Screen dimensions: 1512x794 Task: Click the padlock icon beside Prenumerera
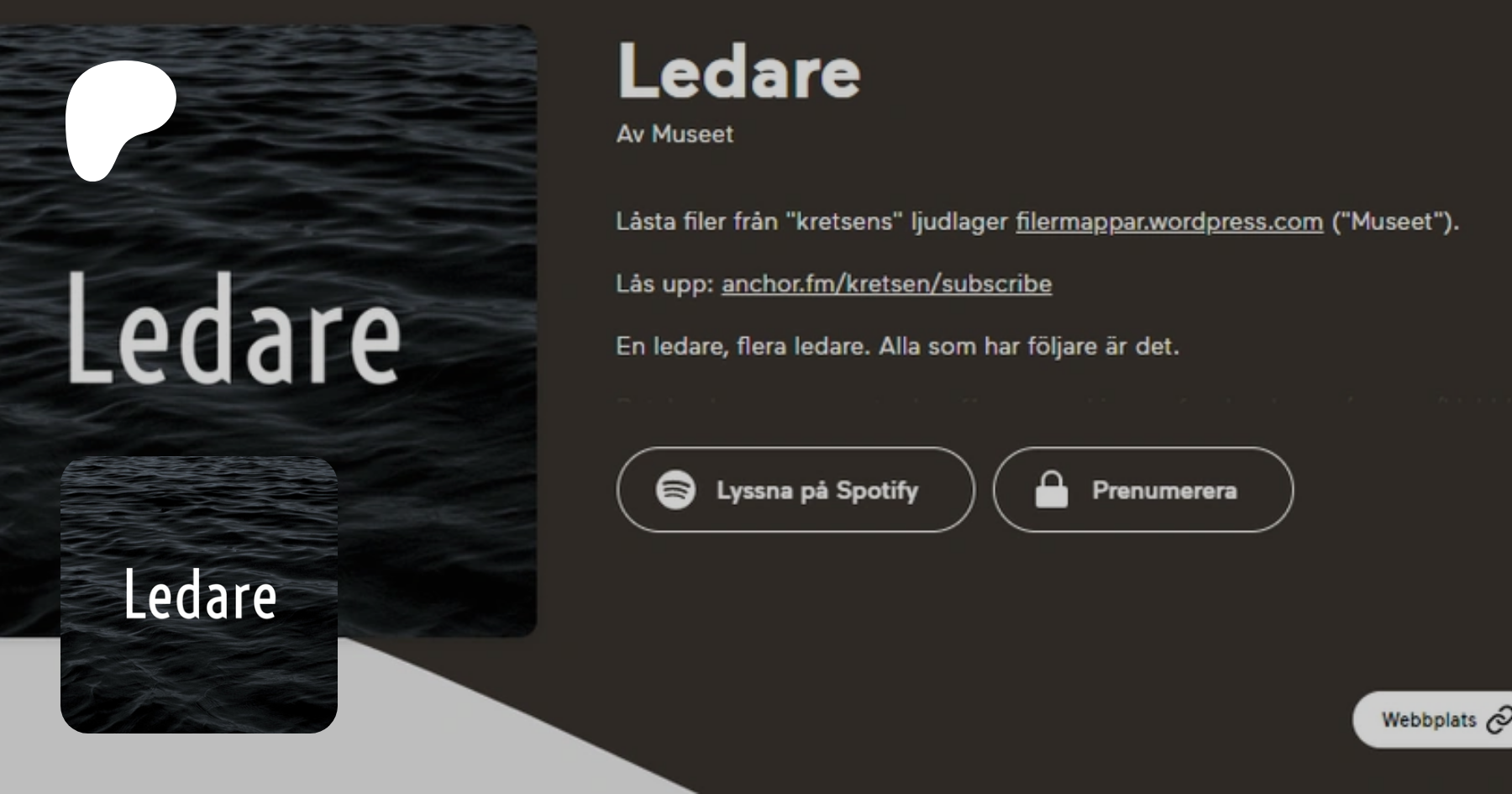pyautogui.click(x=1051, y=490)
